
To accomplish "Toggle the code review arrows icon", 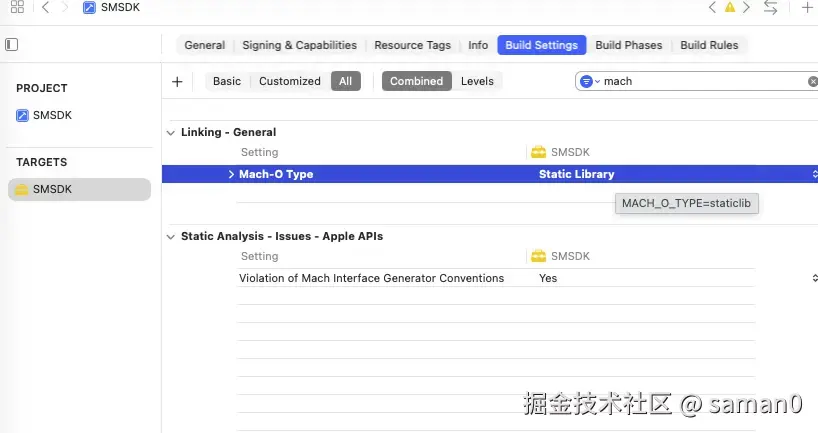I will point(771,7).
